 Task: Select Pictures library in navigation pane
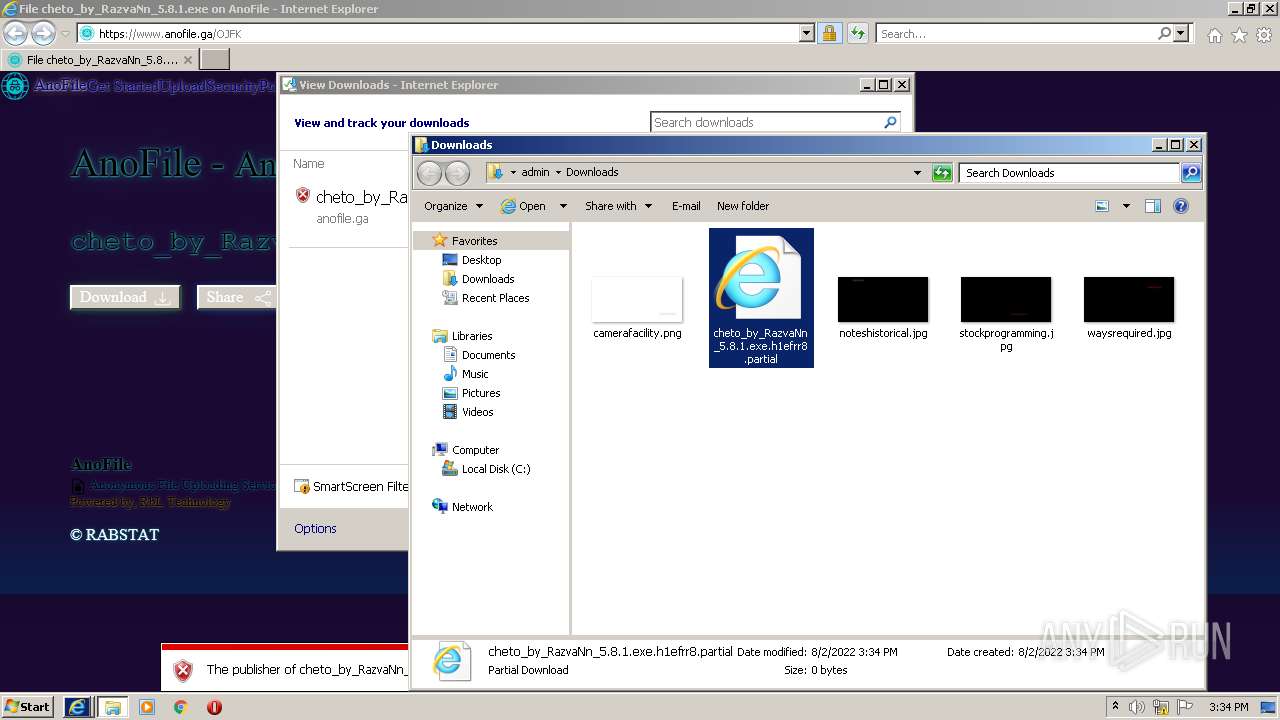click(481, 393)
